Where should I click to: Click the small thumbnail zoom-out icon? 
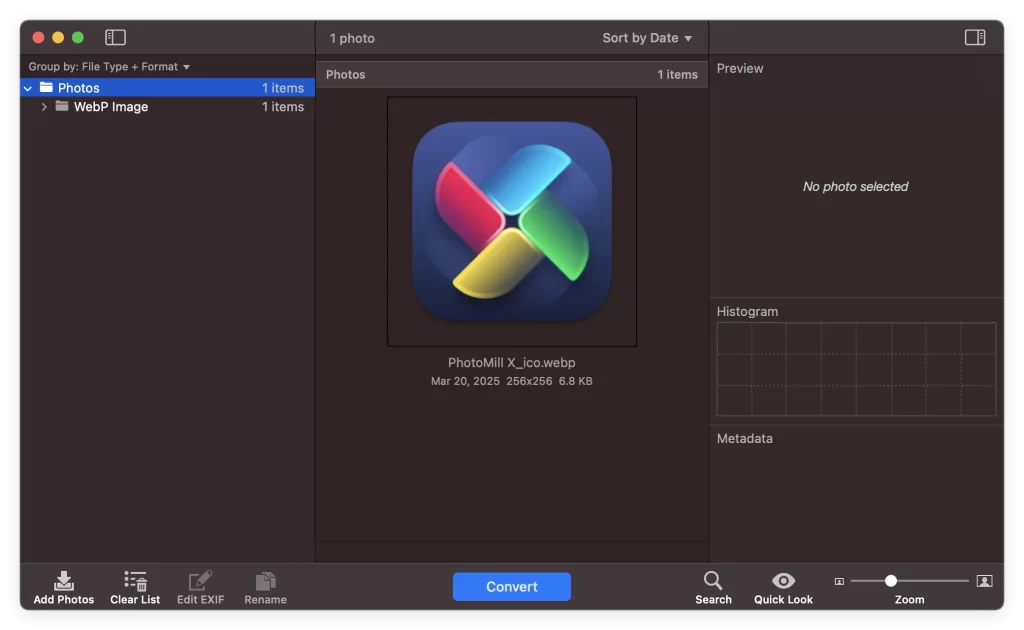pos(839,581)
